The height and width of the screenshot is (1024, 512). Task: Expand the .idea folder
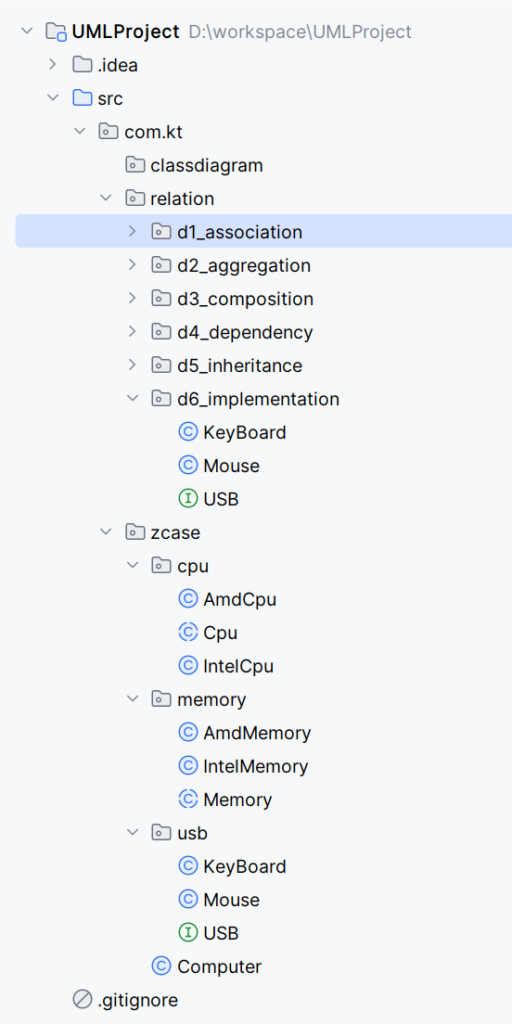click(54, 65)
